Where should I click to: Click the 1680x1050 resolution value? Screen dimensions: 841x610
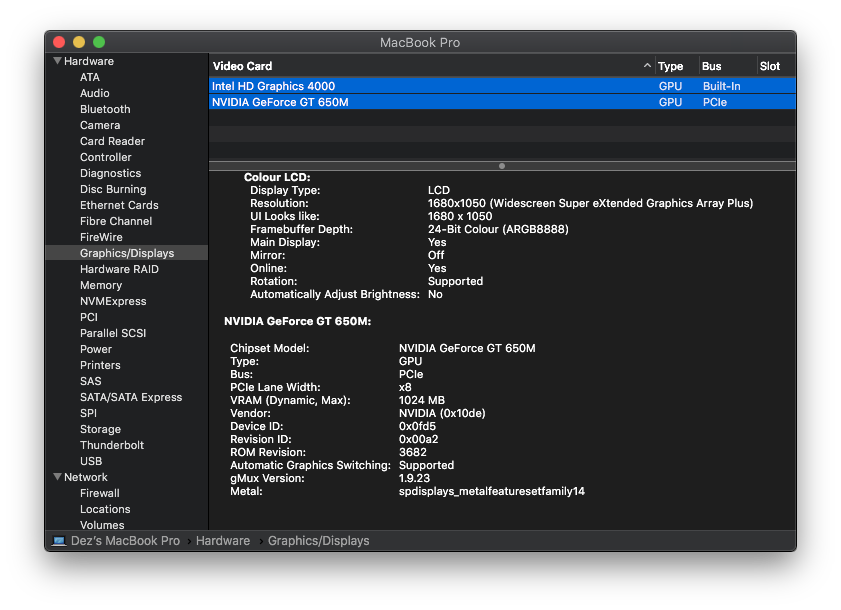(591, 203)
